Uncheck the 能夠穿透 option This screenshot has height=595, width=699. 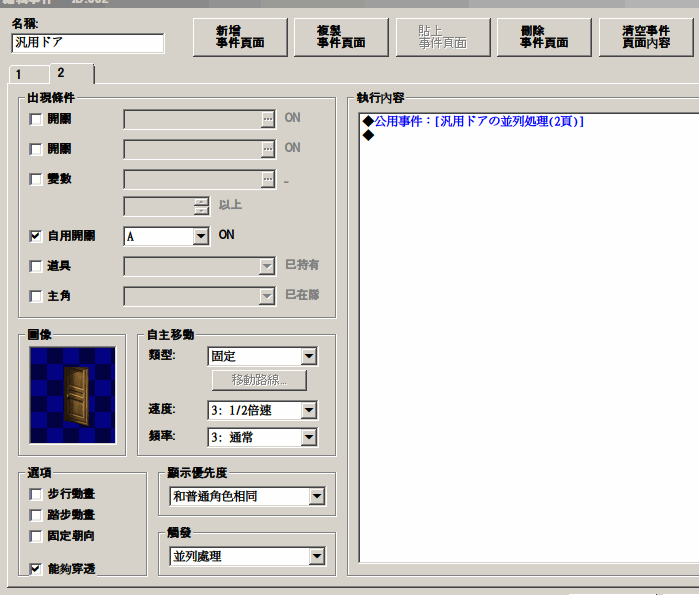click(x=36, y=569)
